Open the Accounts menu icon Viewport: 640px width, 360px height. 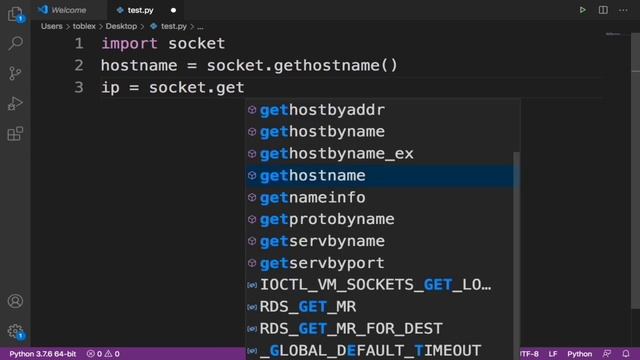pos(15,301)
